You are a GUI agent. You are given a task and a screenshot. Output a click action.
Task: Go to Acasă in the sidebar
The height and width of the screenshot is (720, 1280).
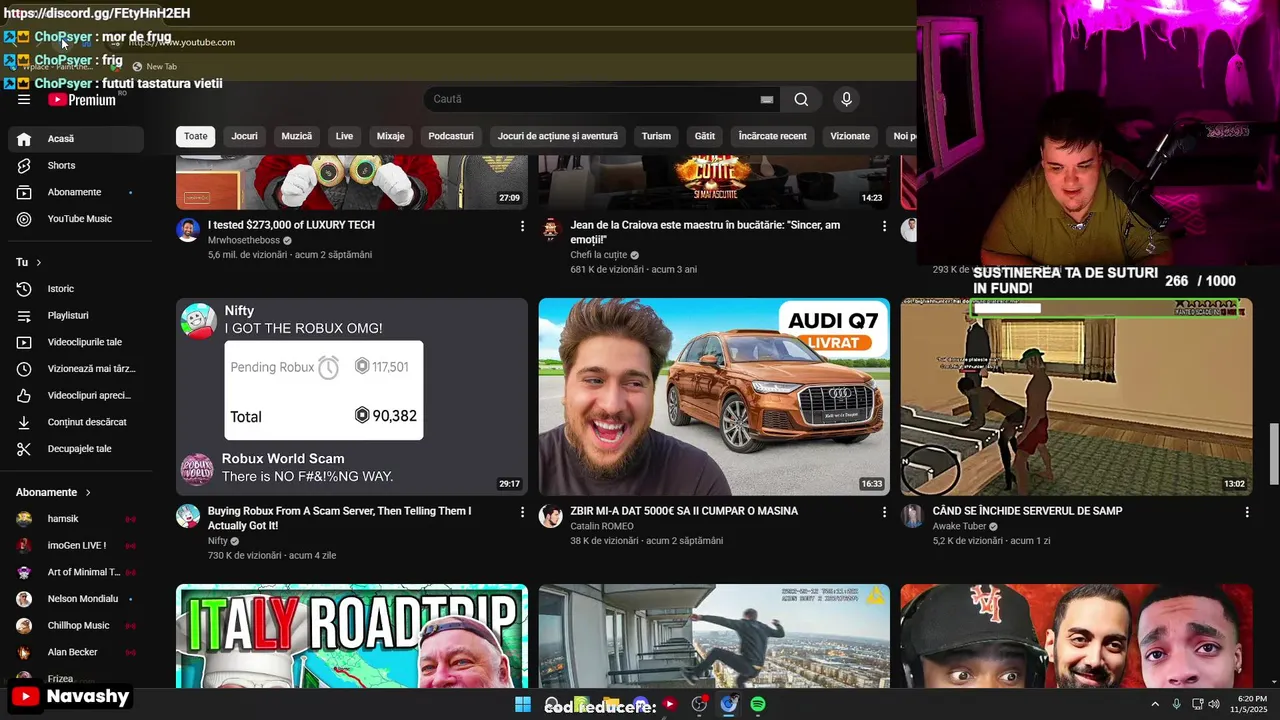[76, 139]
